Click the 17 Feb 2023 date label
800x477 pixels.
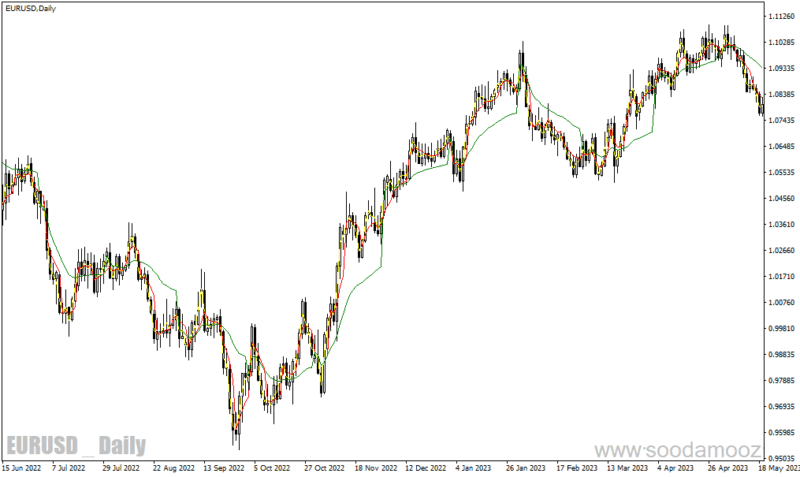[x=577, y=468]
